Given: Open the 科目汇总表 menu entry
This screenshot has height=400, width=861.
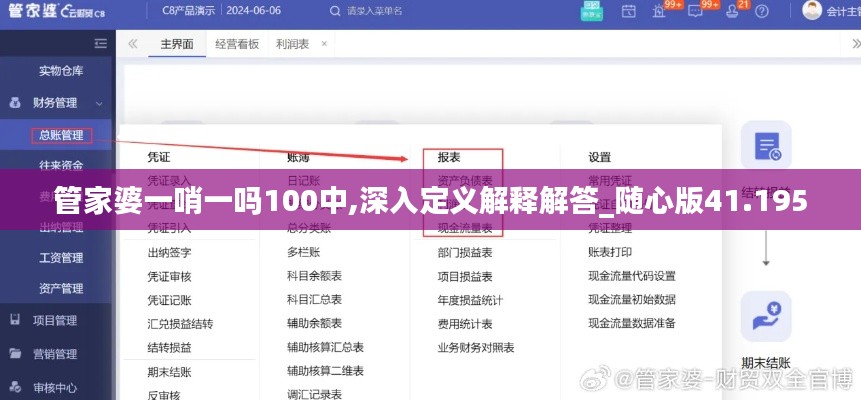Looking at the screenshot, I should (314, 299).
